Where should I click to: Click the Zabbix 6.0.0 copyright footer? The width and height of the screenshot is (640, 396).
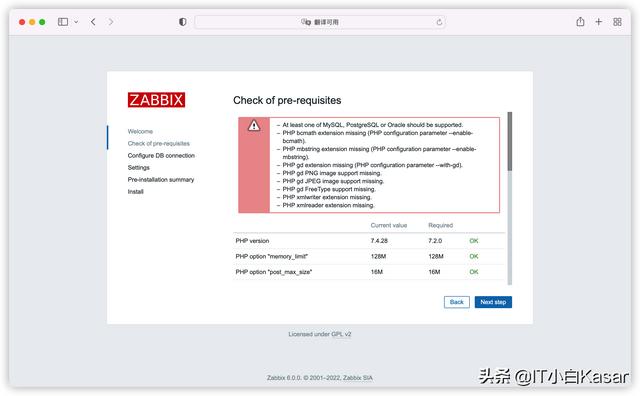(320, 378)
